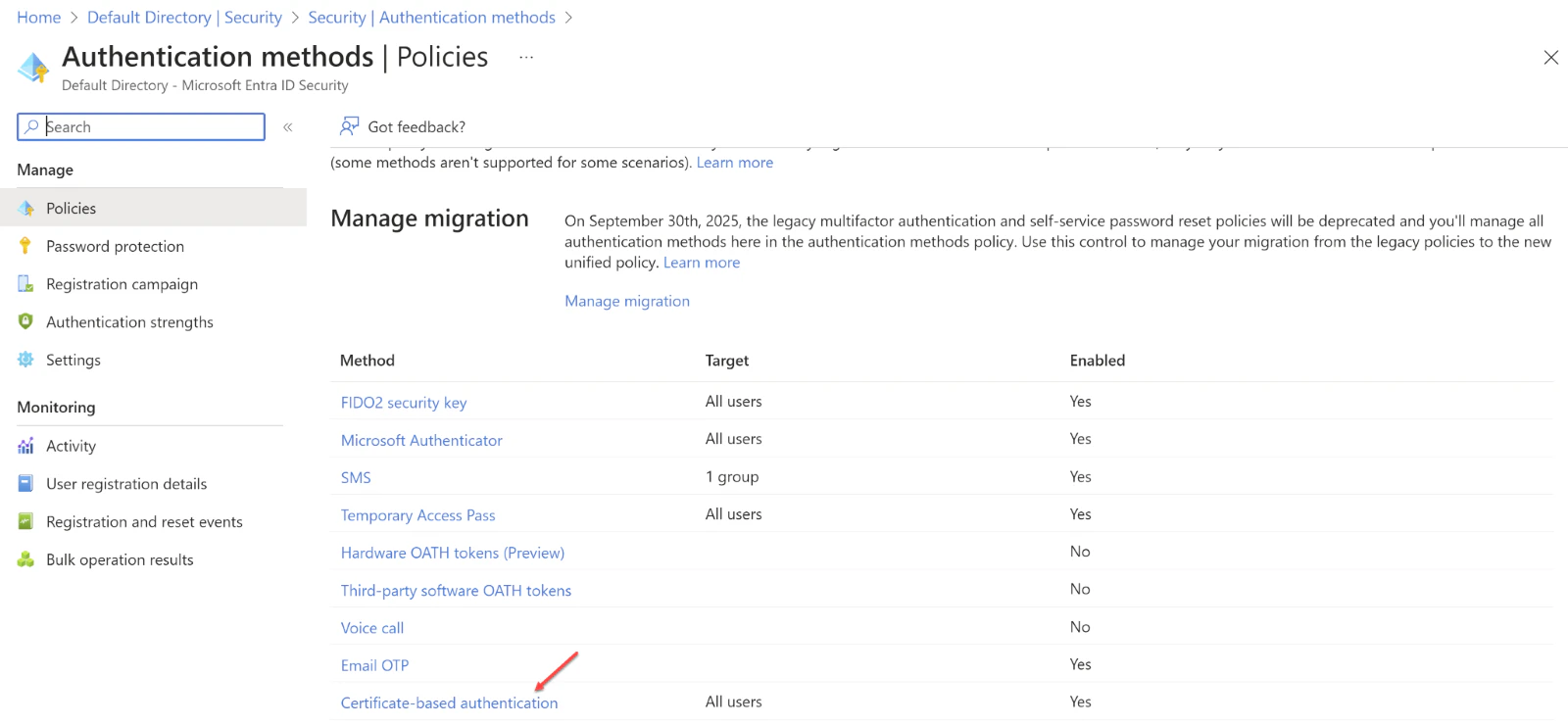Open Hardware OATH tokens (Preview) method
Viewport: 1568px width, 726px height.
pyautogui.click(x=453, y=553)
